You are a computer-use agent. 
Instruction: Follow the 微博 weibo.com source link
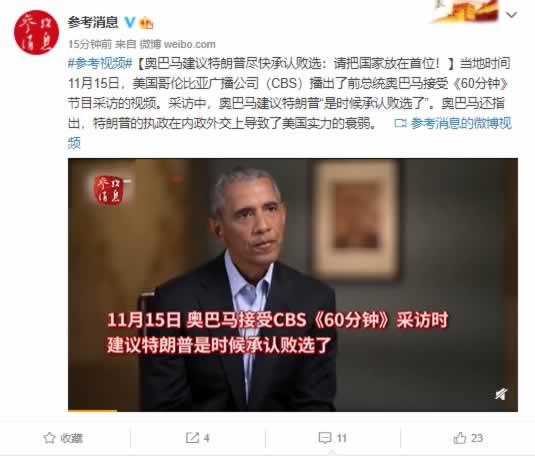tap(178, 44)
